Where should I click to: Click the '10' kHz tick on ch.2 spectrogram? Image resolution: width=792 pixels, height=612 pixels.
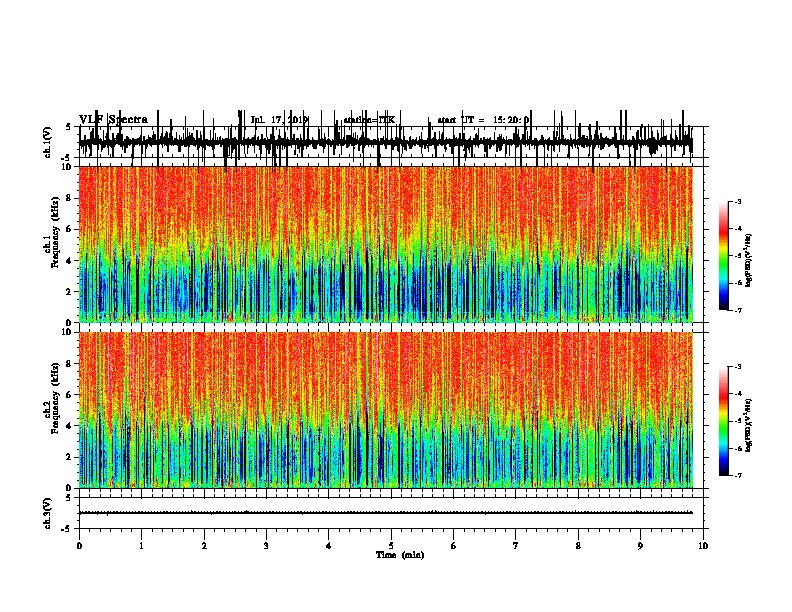pyautogui.click(x=68, y=332)
